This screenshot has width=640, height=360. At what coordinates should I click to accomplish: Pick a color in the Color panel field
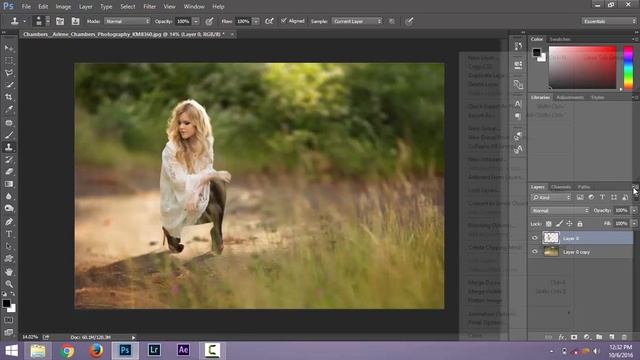[x=582, y=67]
